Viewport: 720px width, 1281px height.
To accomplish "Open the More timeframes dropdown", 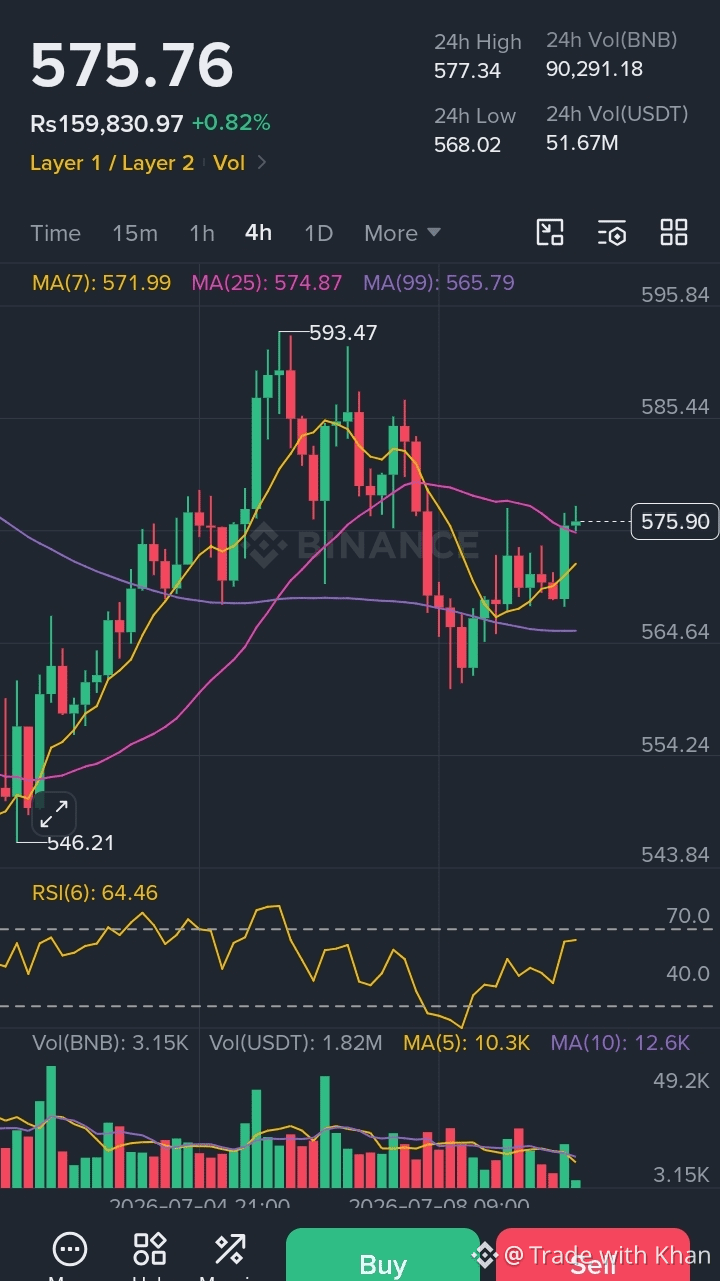I will pyautogui.click(x=402, y=233).
